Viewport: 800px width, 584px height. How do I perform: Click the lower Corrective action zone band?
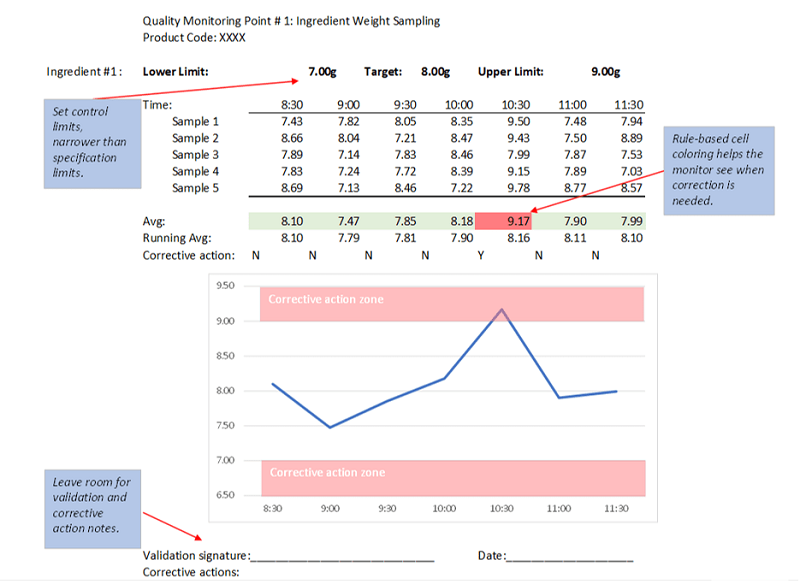454,478
